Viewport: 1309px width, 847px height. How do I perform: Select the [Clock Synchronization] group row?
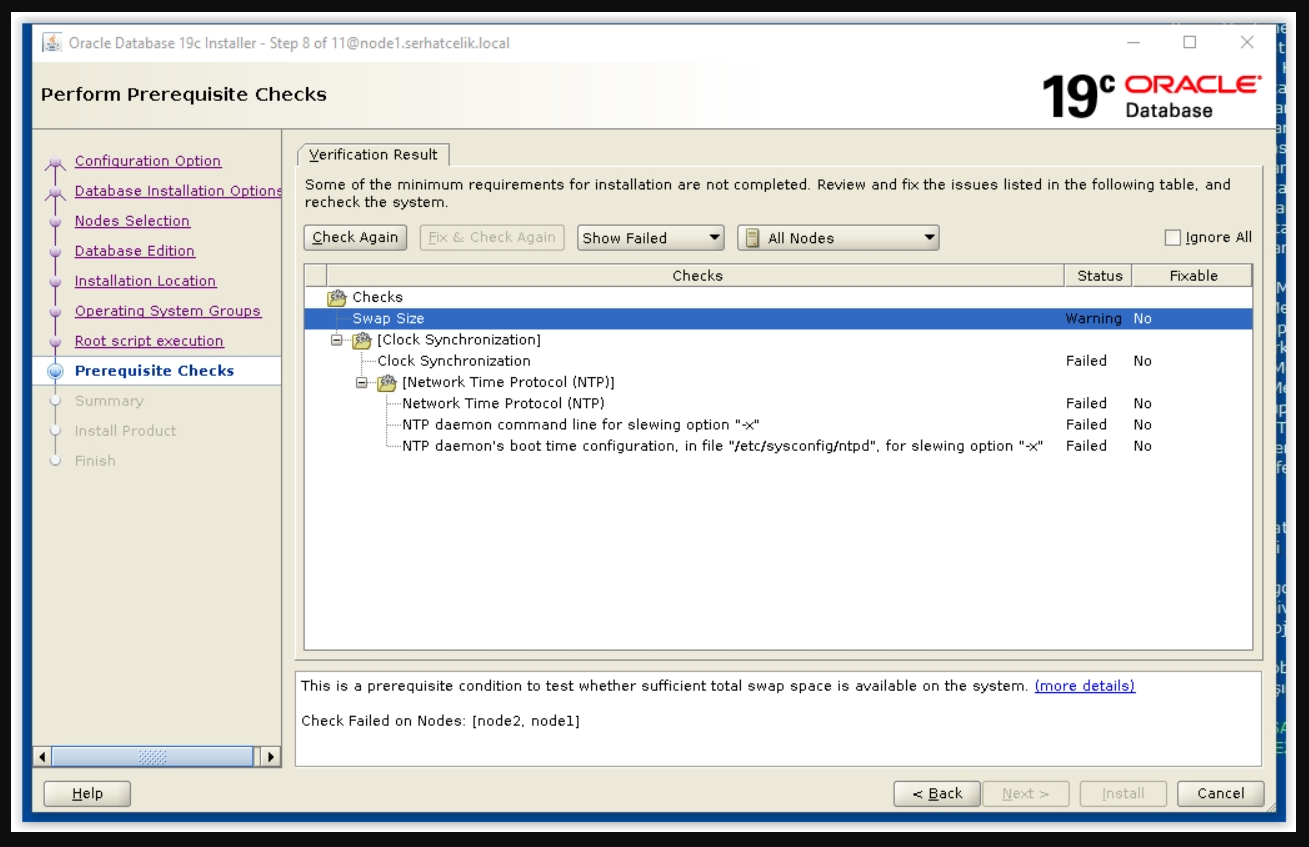(x=778, y=340)
